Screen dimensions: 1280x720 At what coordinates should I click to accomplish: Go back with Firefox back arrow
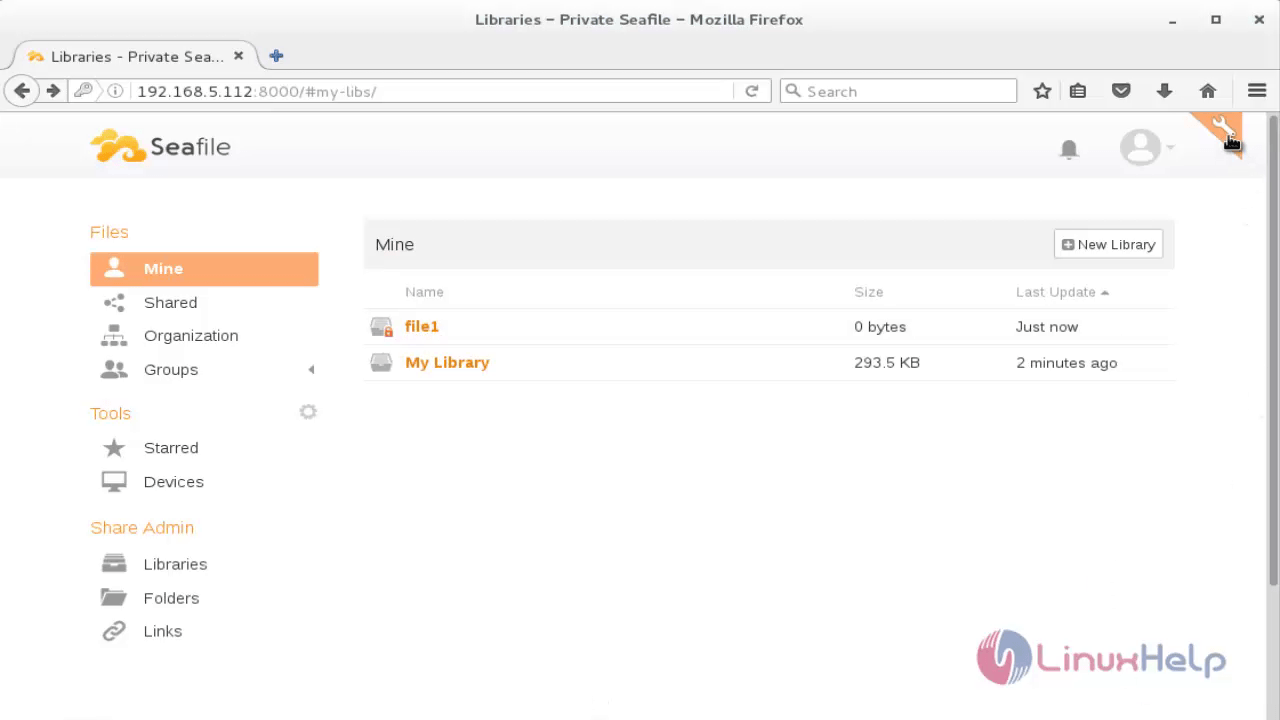22,91
